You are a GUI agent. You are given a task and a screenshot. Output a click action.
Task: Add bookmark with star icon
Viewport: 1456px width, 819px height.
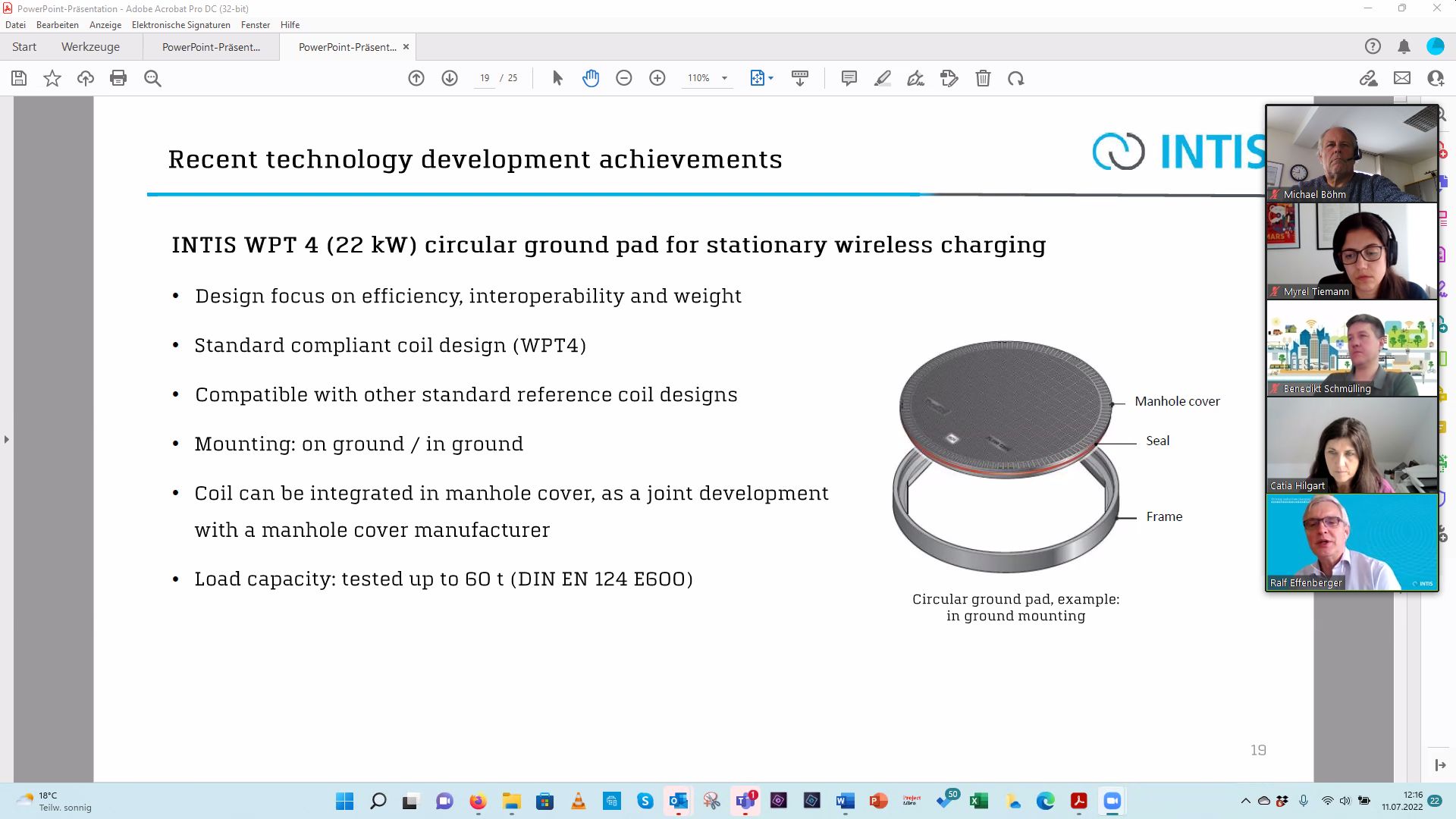(52, 78)
